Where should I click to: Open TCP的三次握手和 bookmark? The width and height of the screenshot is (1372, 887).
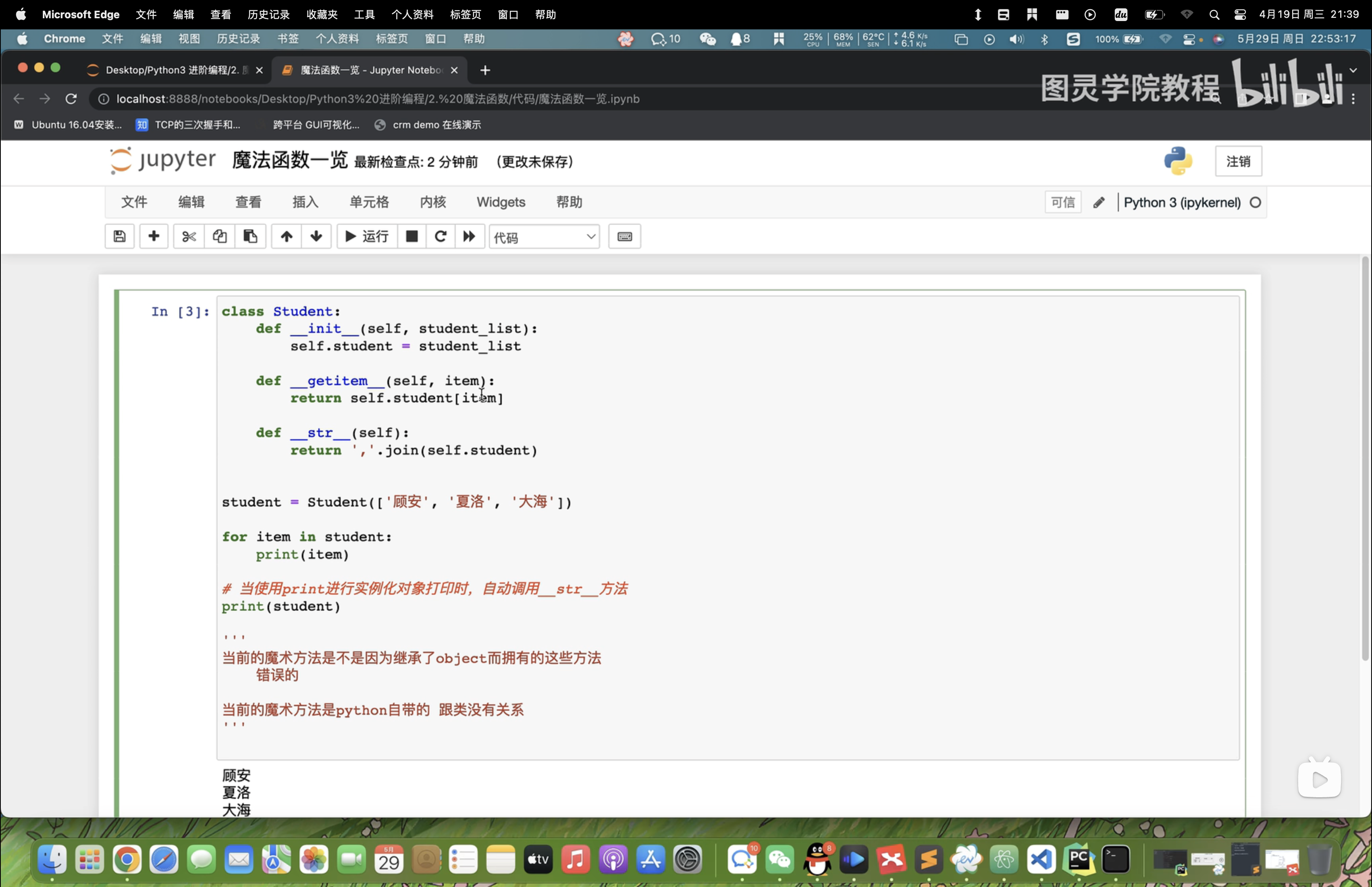coord(188,124)
